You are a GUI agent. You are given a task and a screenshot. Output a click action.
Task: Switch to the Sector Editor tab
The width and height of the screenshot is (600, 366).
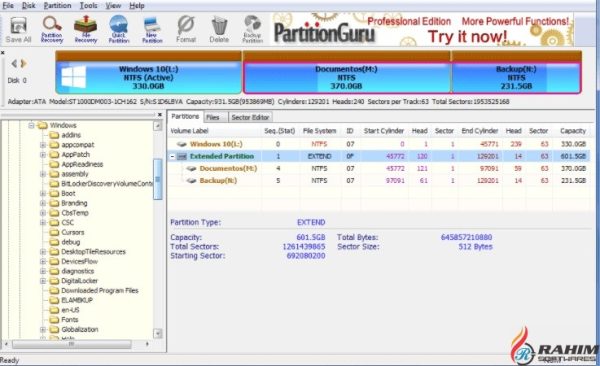(250, 117)
